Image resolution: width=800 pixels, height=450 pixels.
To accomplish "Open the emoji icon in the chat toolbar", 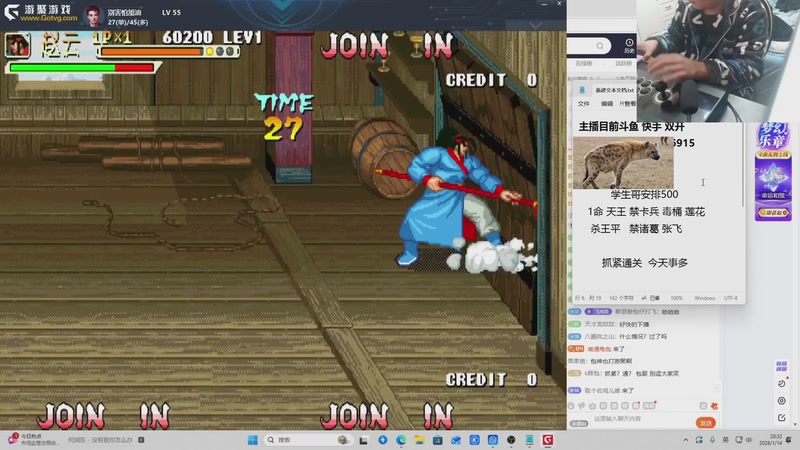I will 571,406.
